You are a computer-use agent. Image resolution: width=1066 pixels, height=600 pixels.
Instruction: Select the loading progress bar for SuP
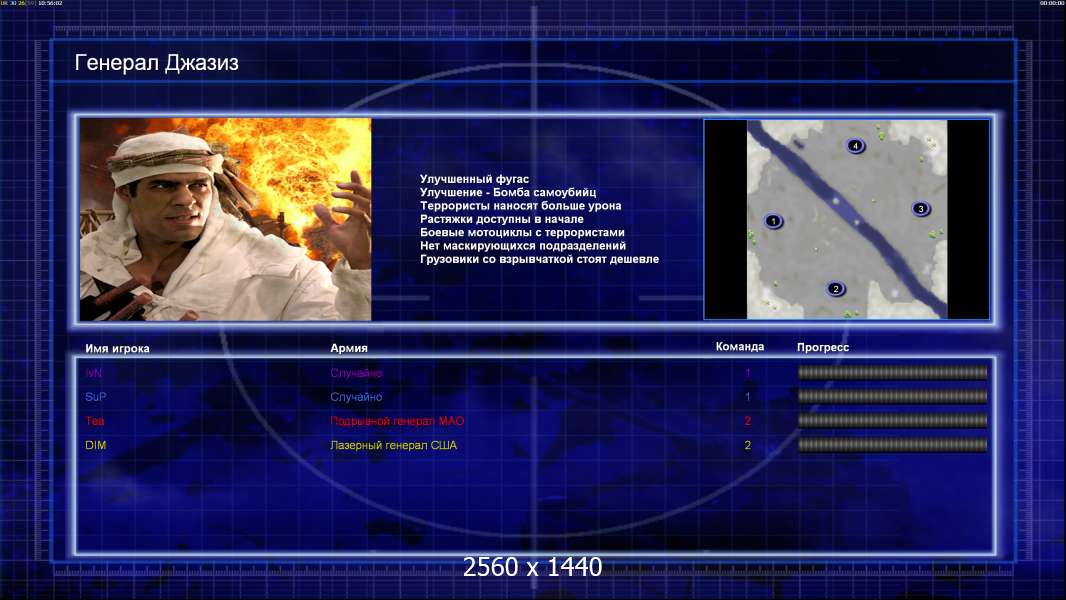(x=893, y=396)
